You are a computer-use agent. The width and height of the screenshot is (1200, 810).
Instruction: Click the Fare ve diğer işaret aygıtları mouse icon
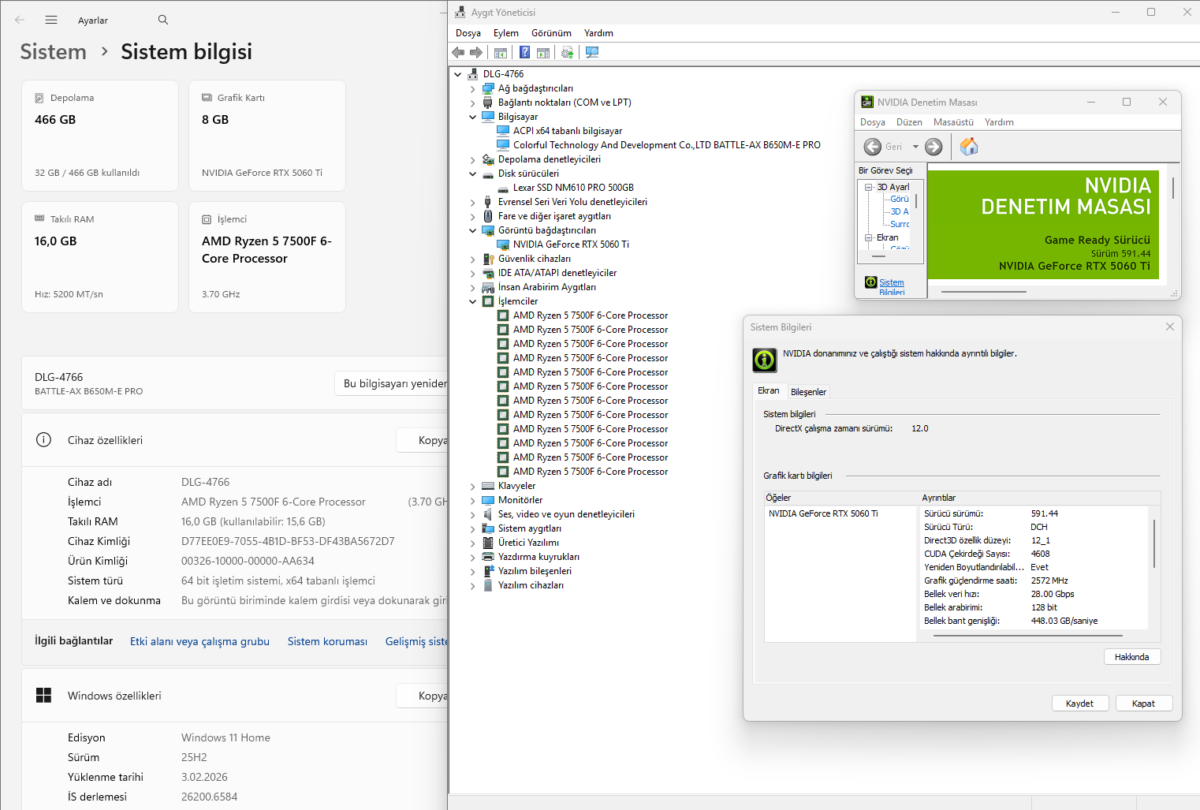pyautogui.click(x=488, y=216)
